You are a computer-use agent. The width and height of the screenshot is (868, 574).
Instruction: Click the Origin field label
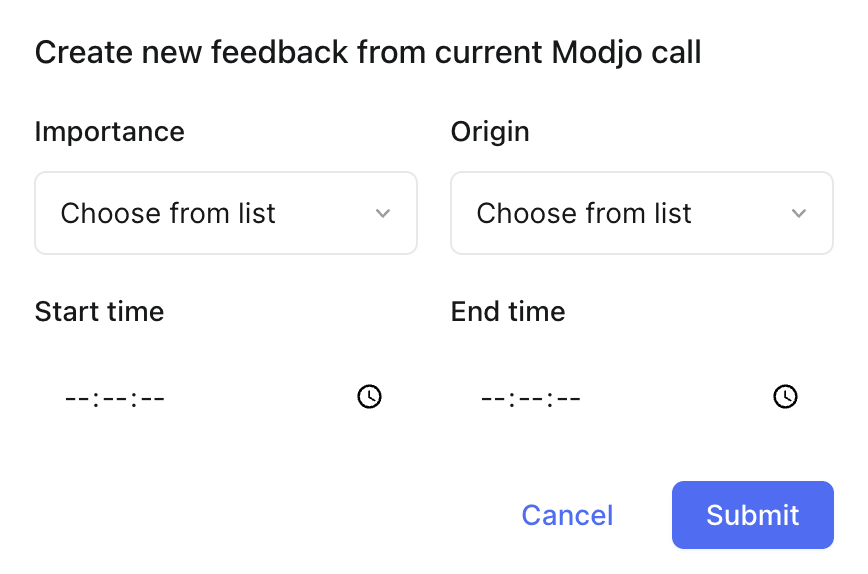[x=490, y=132]
